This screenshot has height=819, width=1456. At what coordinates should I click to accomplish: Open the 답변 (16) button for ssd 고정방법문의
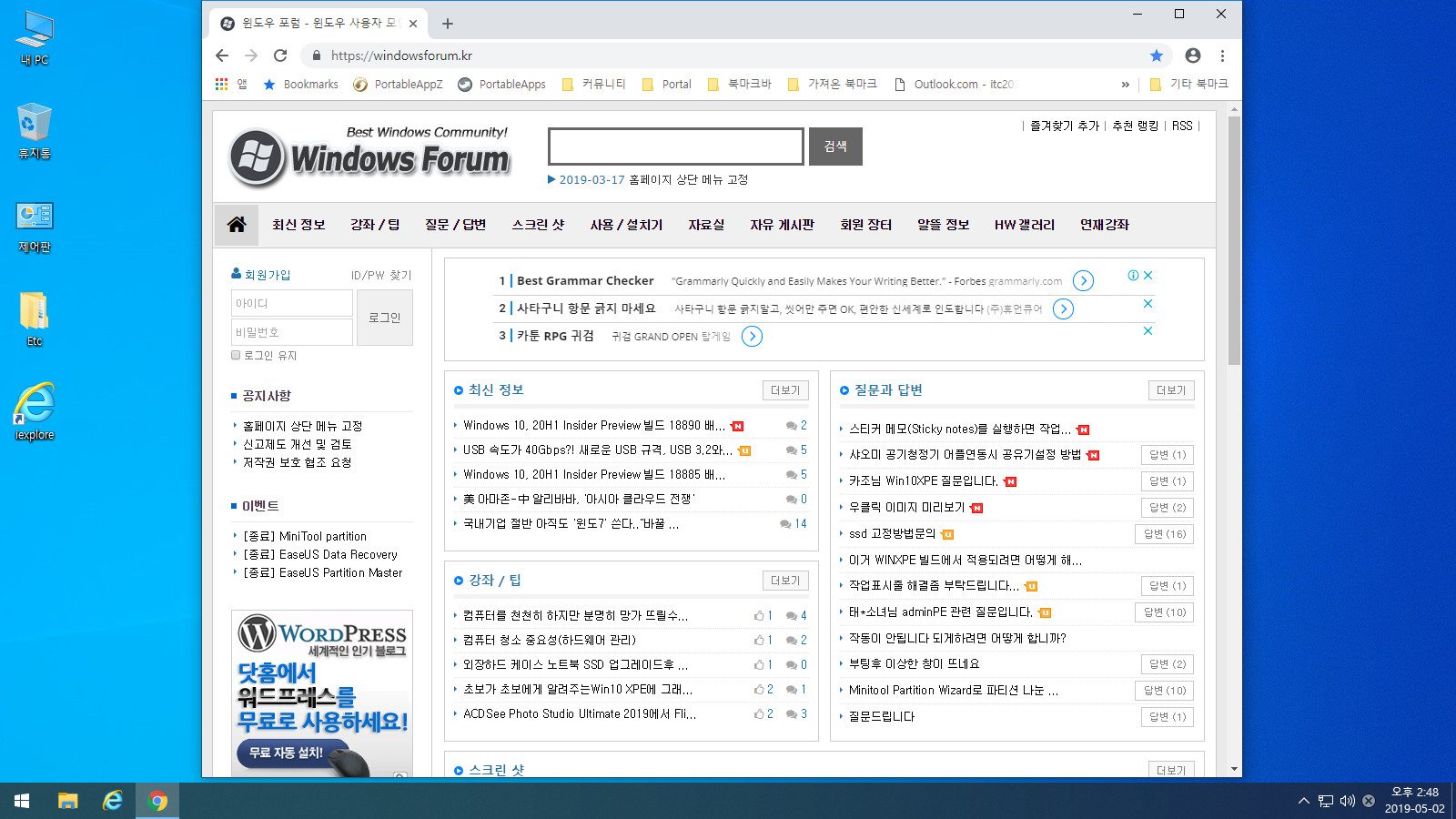(x=1165, y=534)
